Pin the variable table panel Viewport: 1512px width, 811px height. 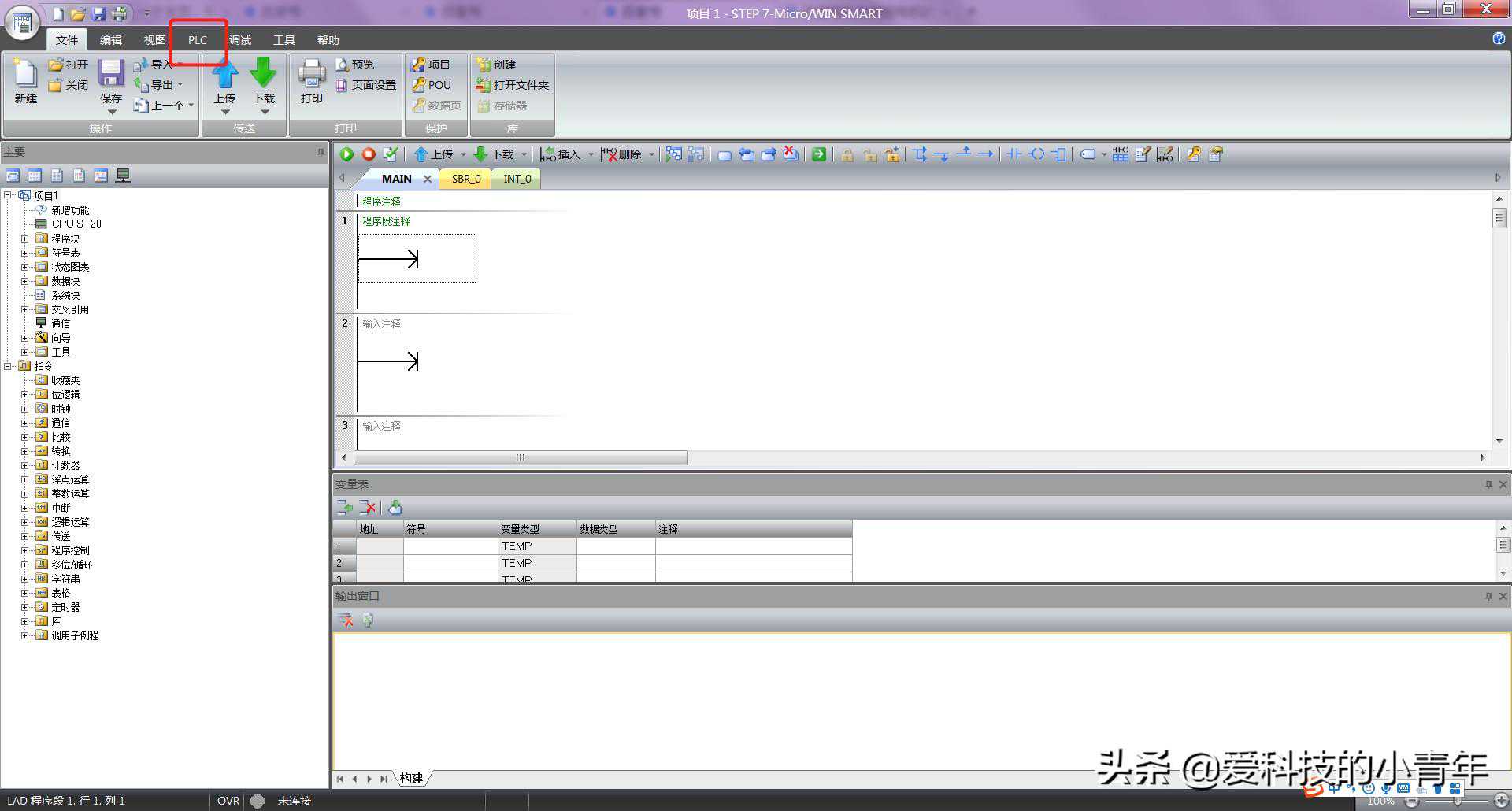1488,484
